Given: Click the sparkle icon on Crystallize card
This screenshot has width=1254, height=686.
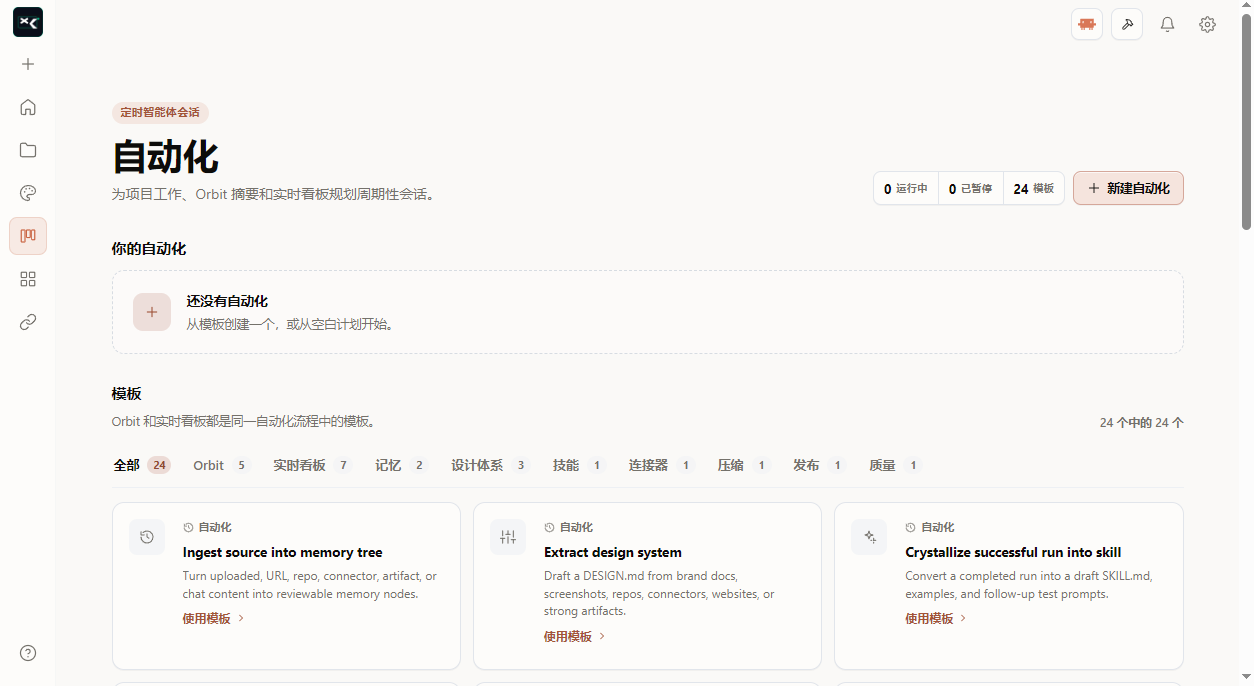Looking at the screenshot, I should [869, 537].
